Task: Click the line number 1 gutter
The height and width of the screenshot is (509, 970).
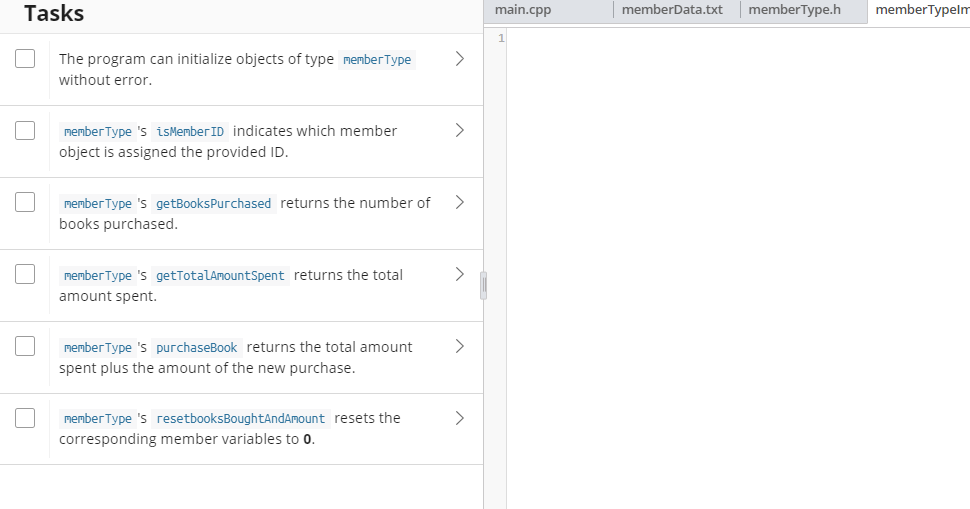Action: (x=501, y=38)
